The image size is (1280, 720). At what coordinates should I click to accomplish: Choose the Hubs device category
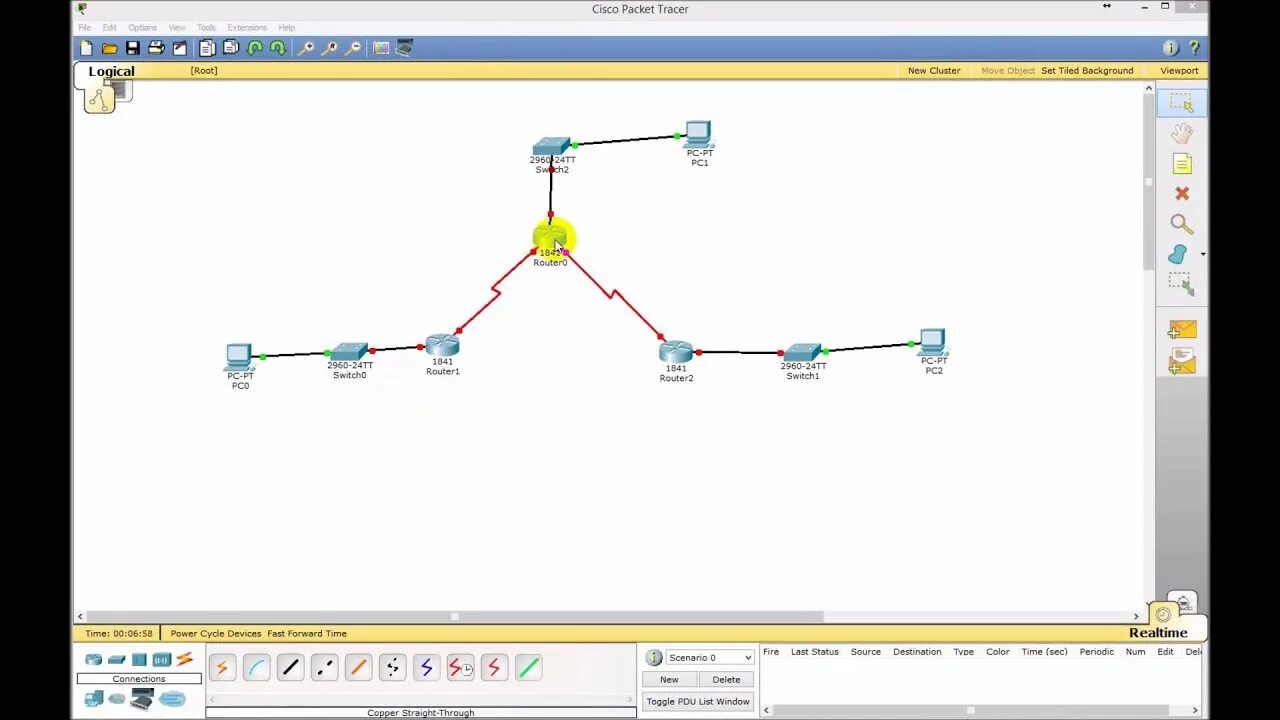click(139, 660)
